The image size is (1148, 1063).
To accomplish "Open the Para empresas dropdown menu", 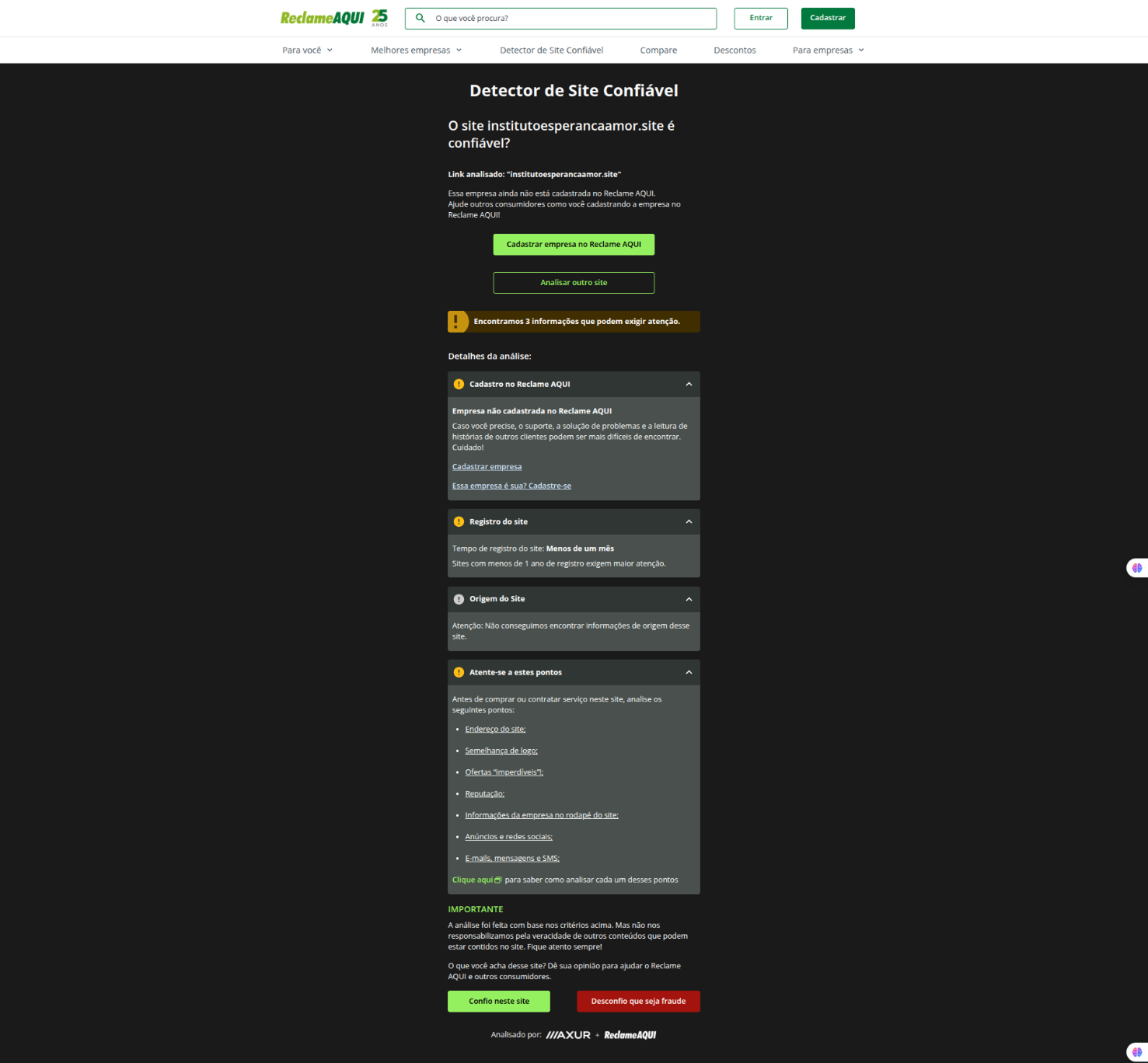I will pyautogui.click(x=829, y=50).
